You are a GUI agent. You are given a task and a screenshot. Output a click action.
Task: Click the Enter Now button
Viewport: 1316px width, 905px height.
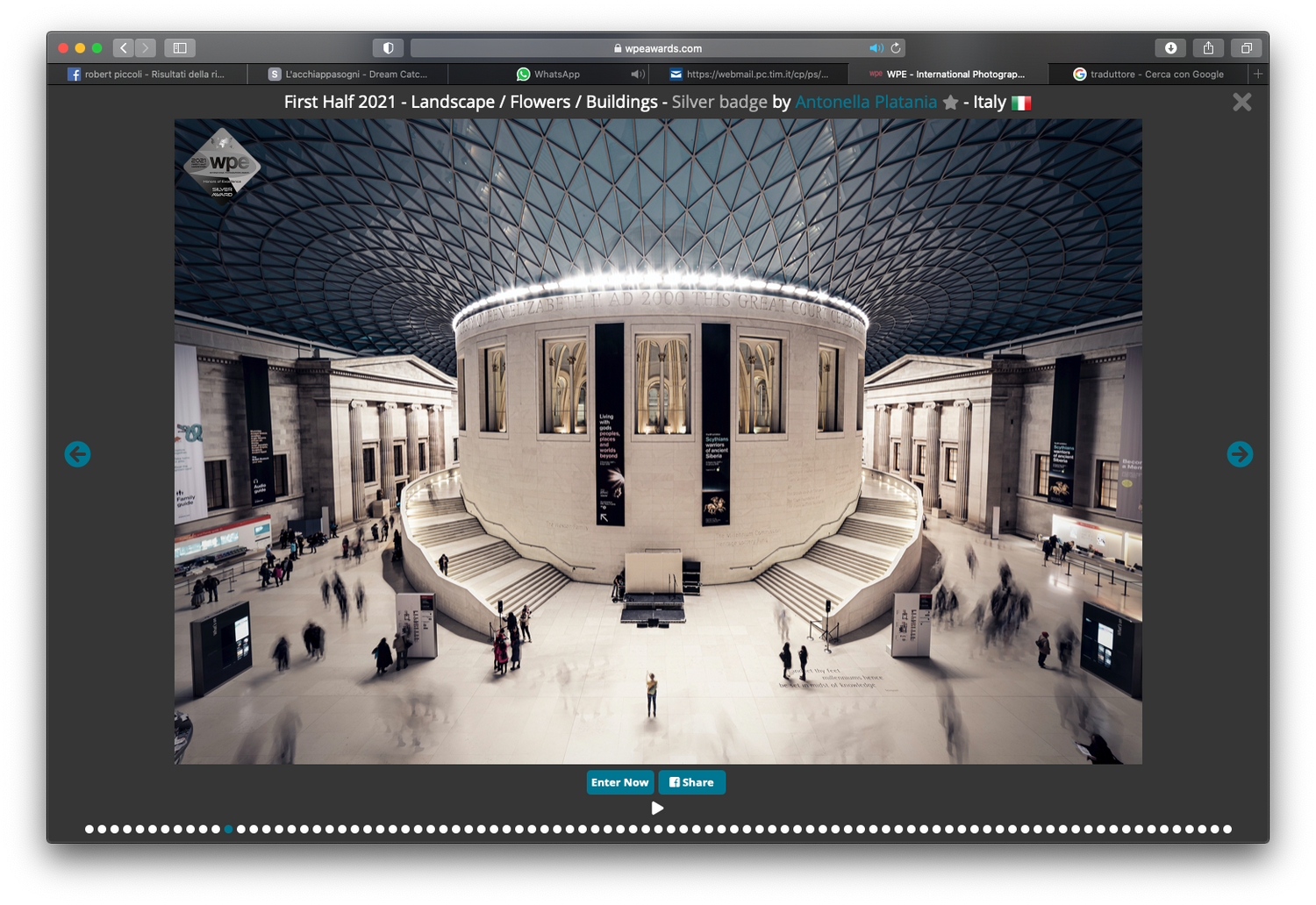pyautogui.click(x=620, y=782)
